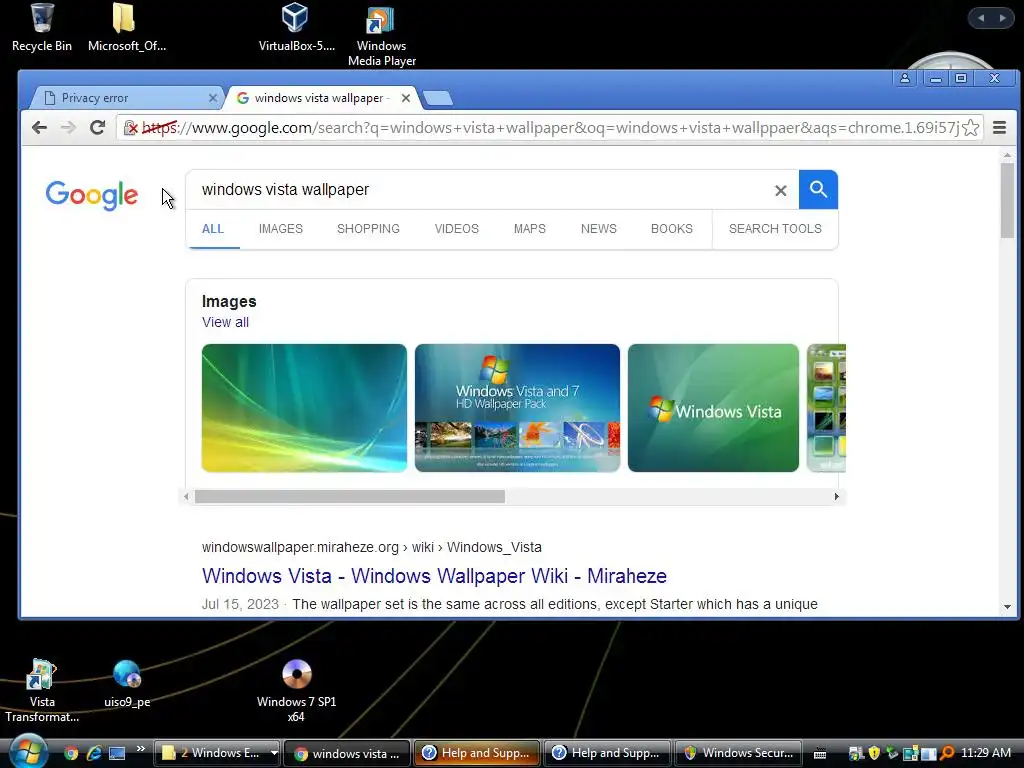Screen dimensions: 1024x768
Task: Click the tray security shield icon
Action: click(x=874, y=753)
